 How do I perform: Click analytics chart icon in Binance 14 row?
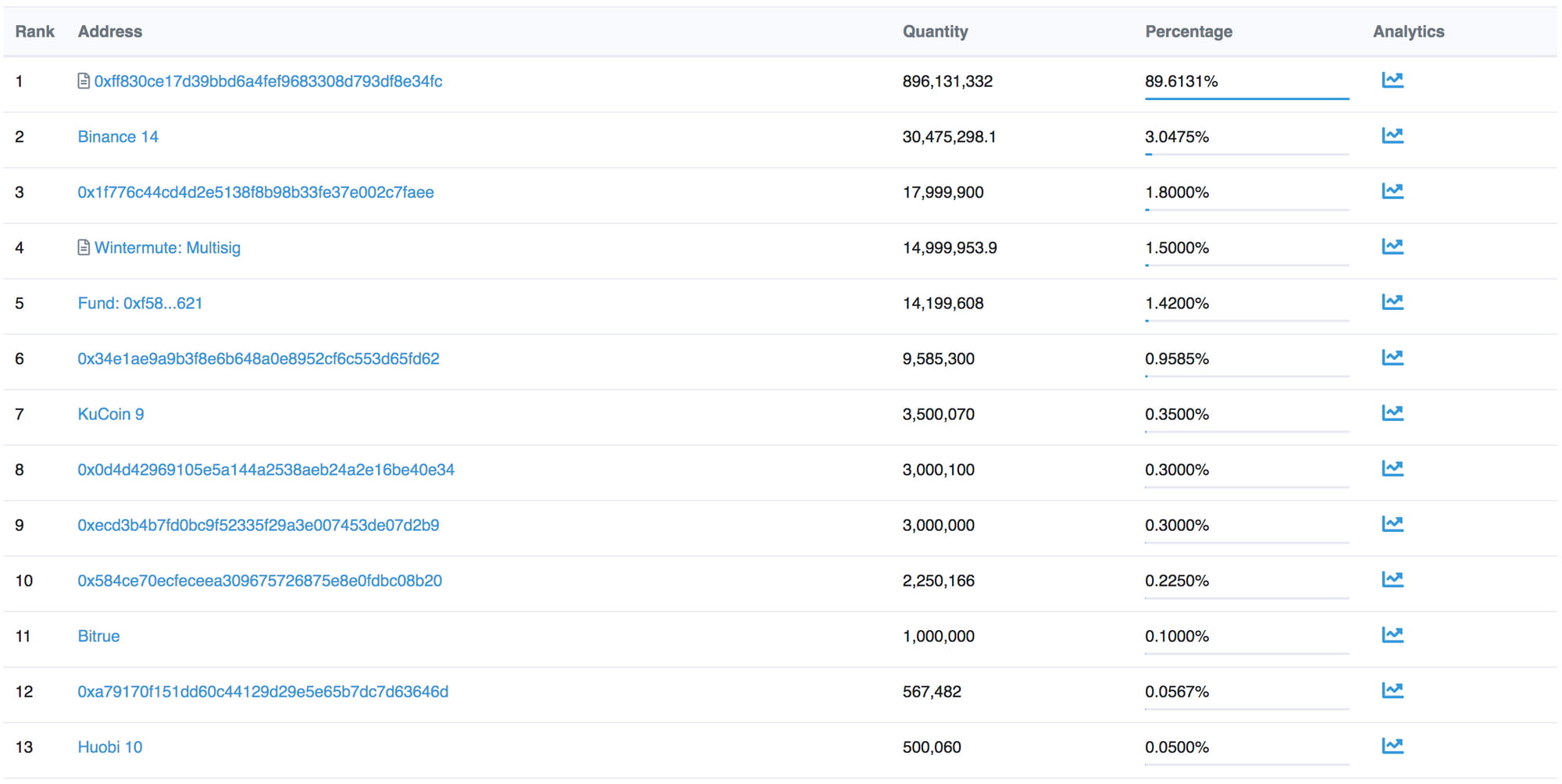[x=1392, y=136]
